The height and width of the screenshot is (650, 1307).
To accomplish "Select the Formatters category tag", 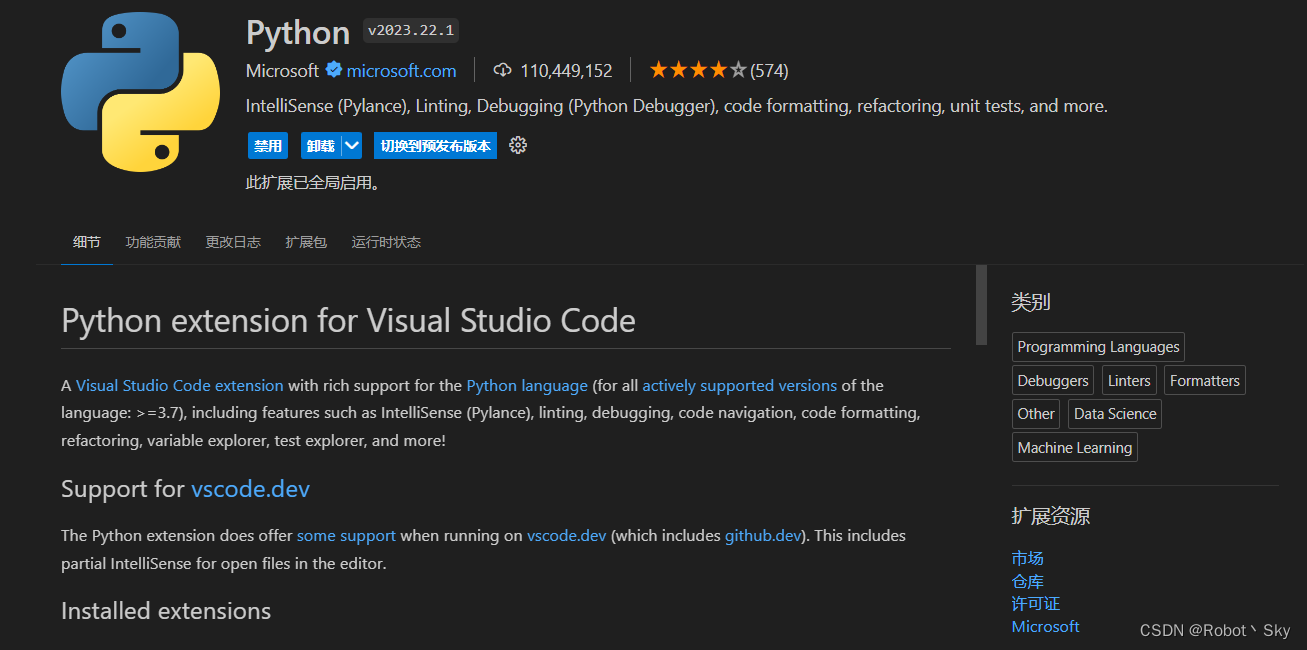I will pyautogui.click(x=1204, y=381).
